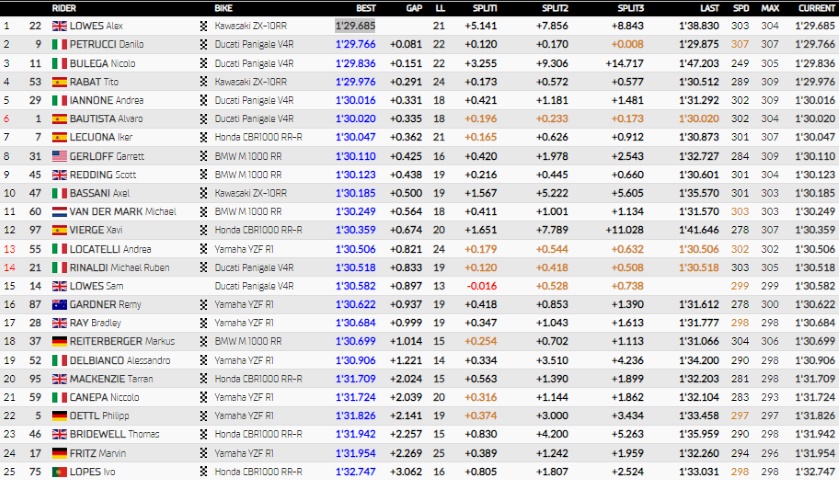The height and width of the screenshot is (480, 840).
Task: Click the checkered flag icon in VIERGE row
Action: tap(204, 230)
